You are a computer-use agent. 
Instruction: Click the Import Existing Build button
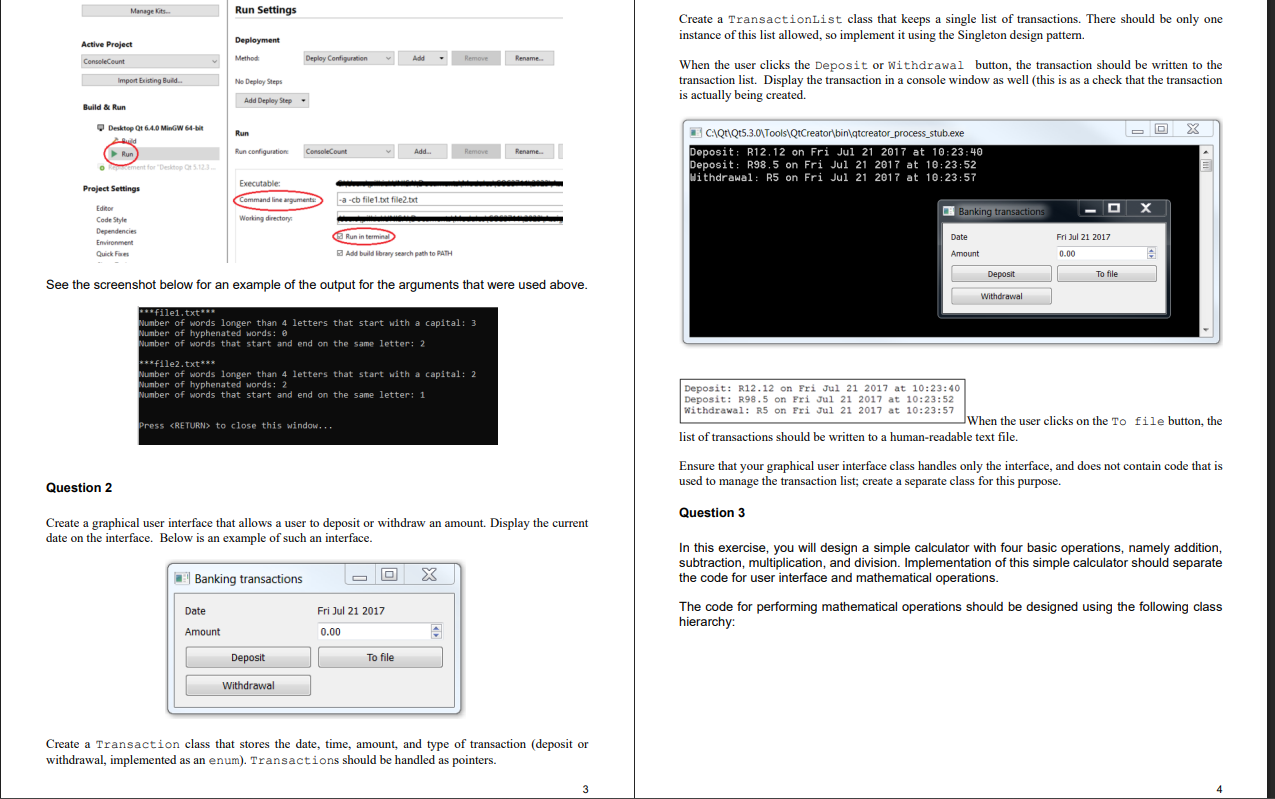(150, 80)
